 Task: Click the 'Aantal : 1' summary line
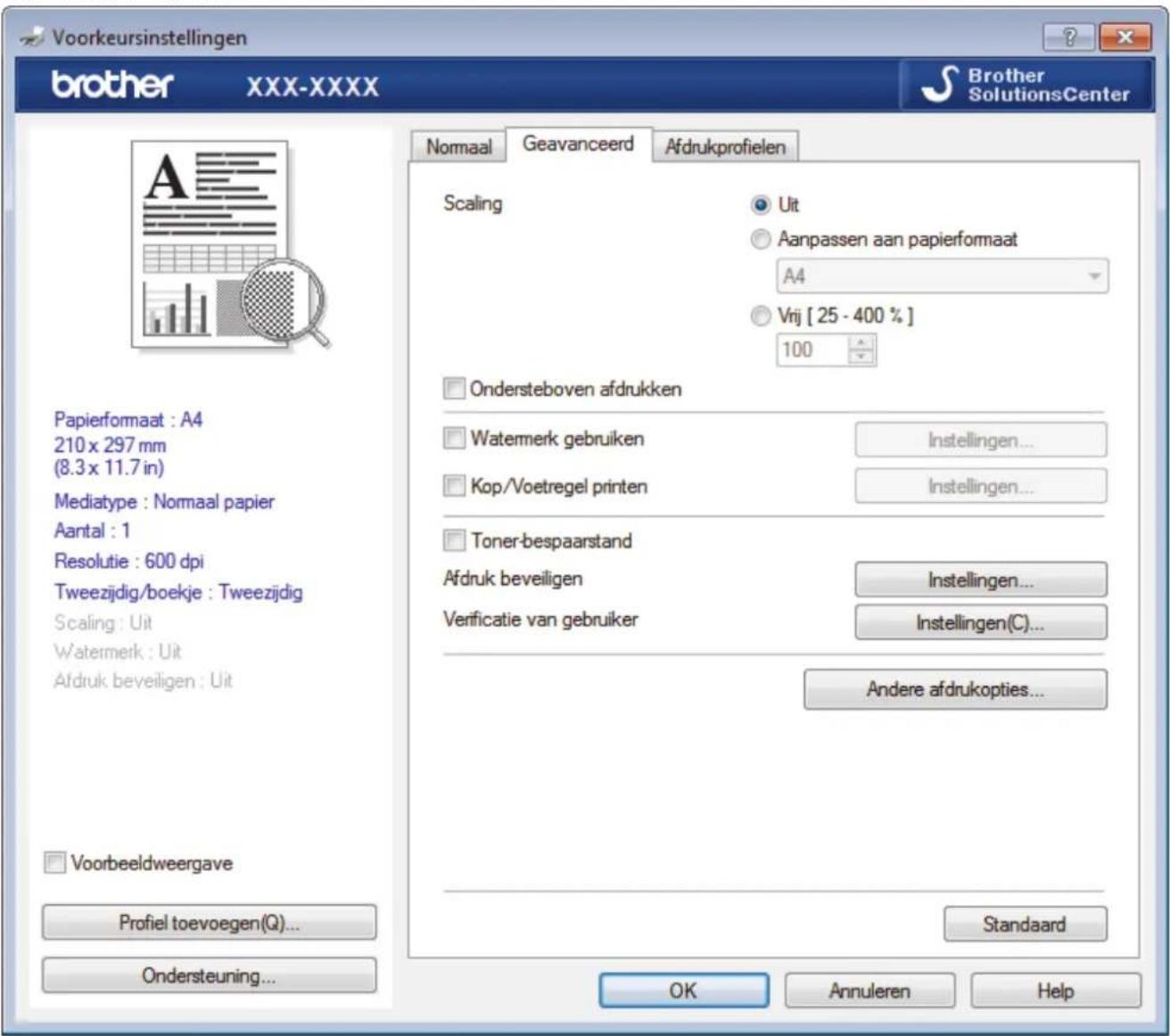pos(92,530)
